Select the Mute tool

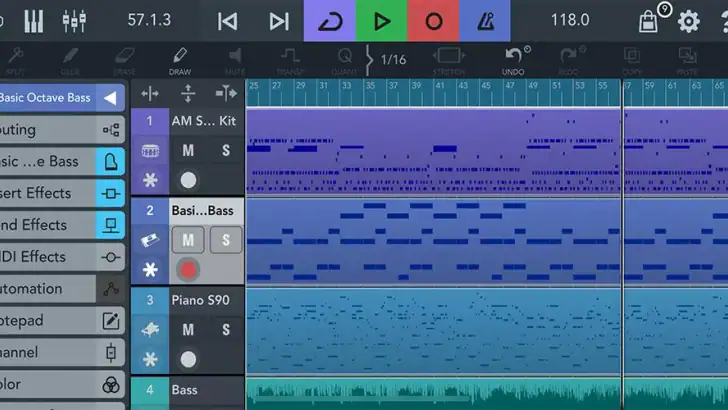tap(235, 61)
